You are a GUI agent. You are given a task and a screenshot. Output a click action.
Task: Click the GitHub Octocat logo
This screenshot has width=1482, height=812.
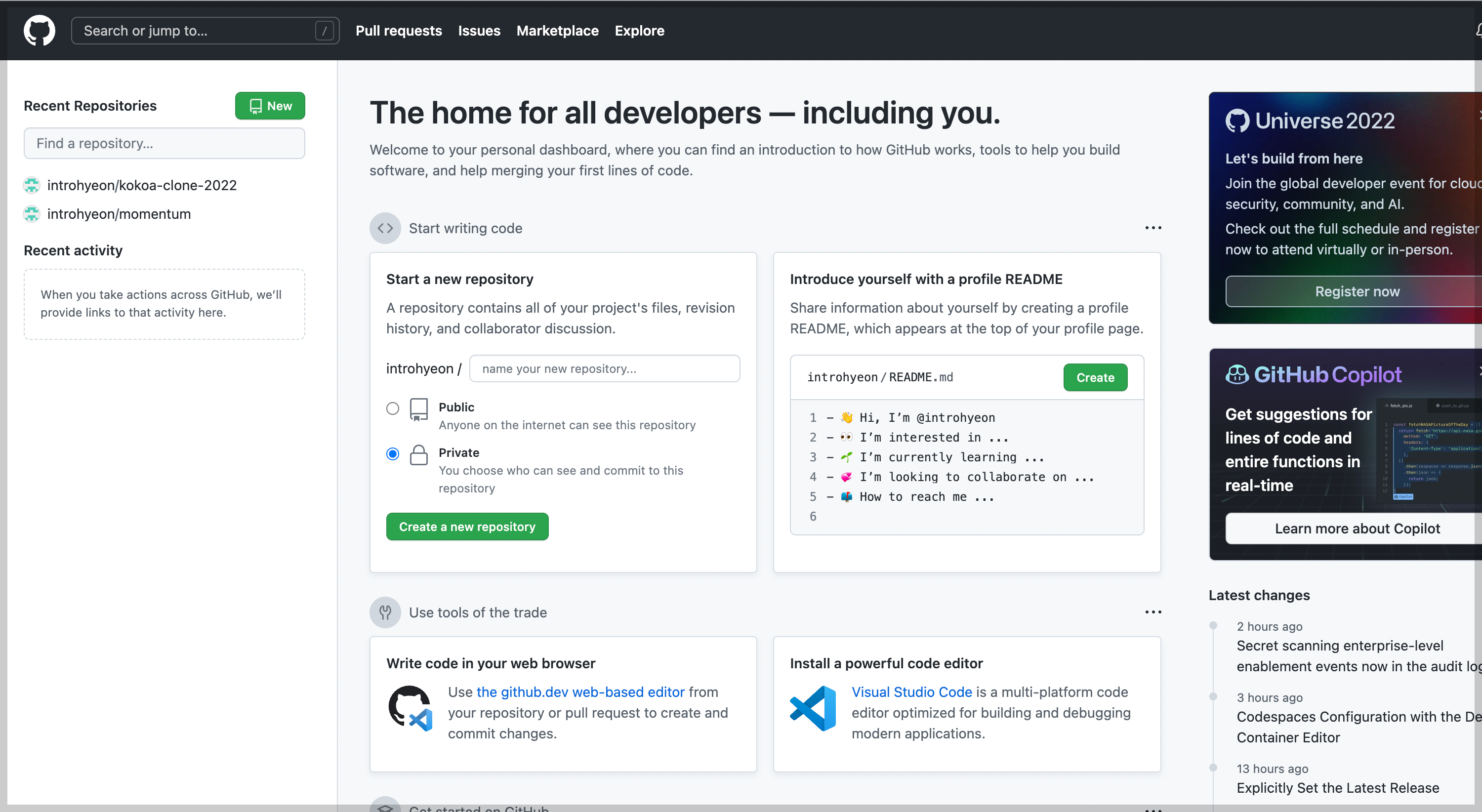pos(39,31)
